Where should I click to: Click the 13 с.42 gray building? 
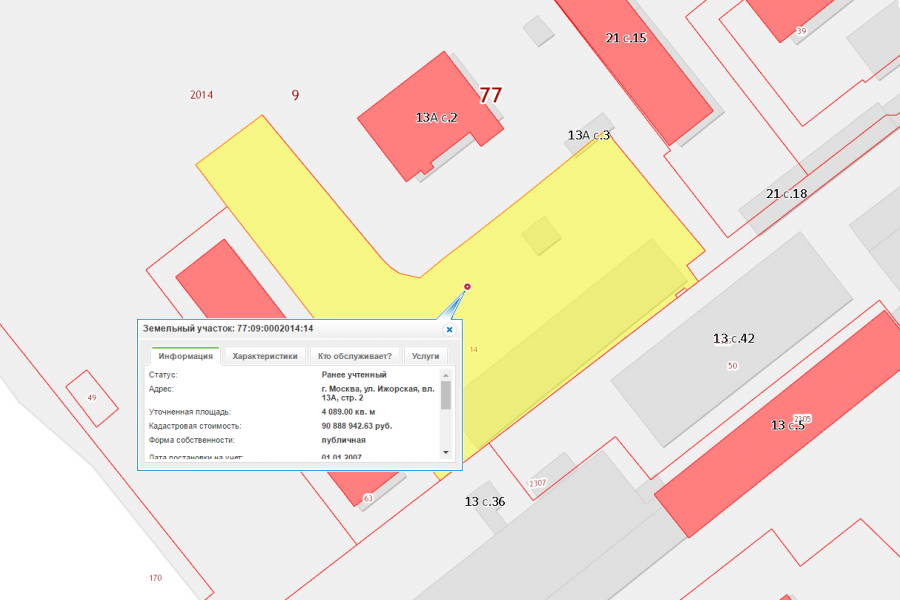pos(732,339)
